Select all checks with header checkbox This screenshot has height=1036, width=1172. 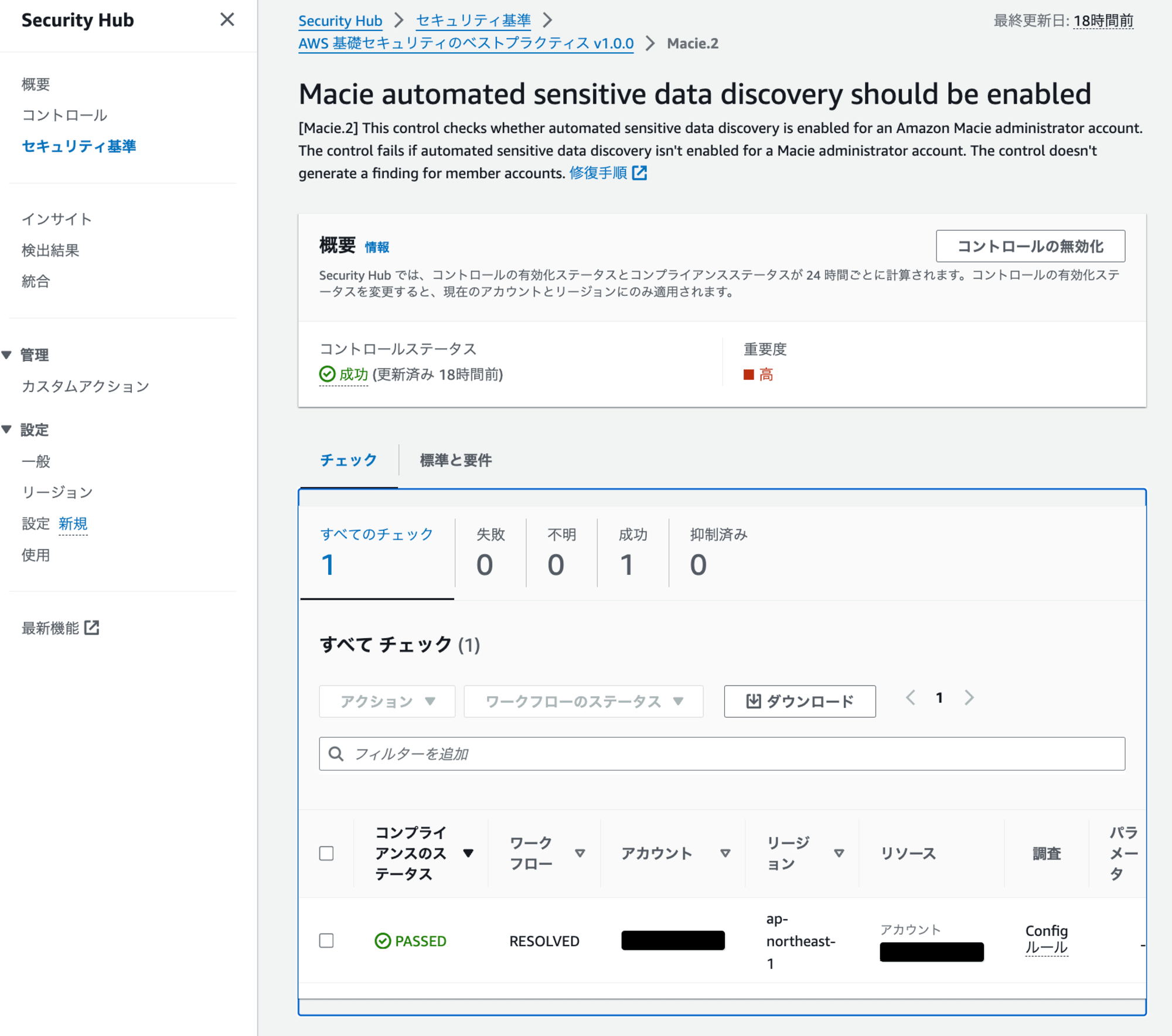tap(326, 853)
